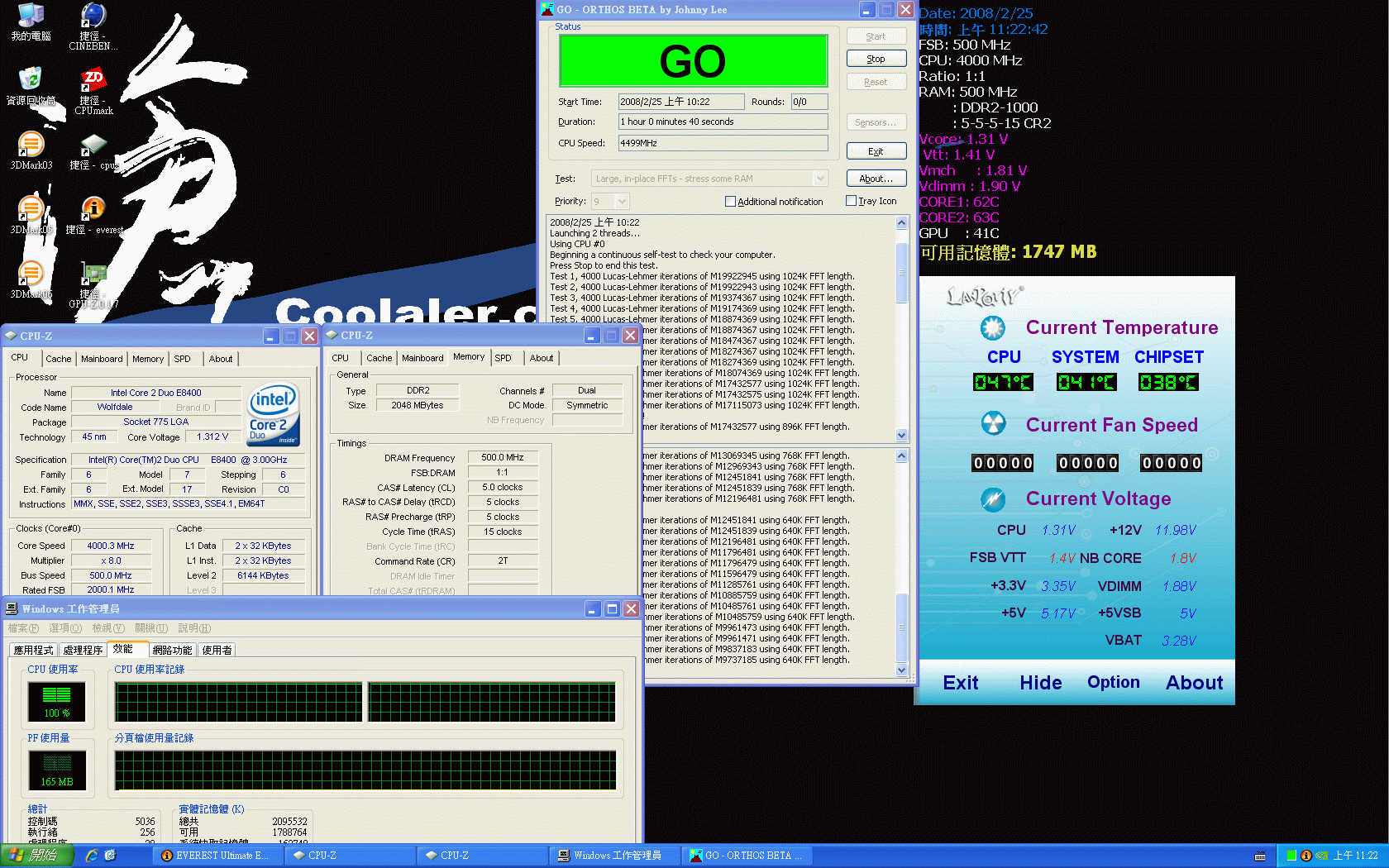
Task: Click Exit in the hardware monitor panel
Action: [x=961, y=683]
